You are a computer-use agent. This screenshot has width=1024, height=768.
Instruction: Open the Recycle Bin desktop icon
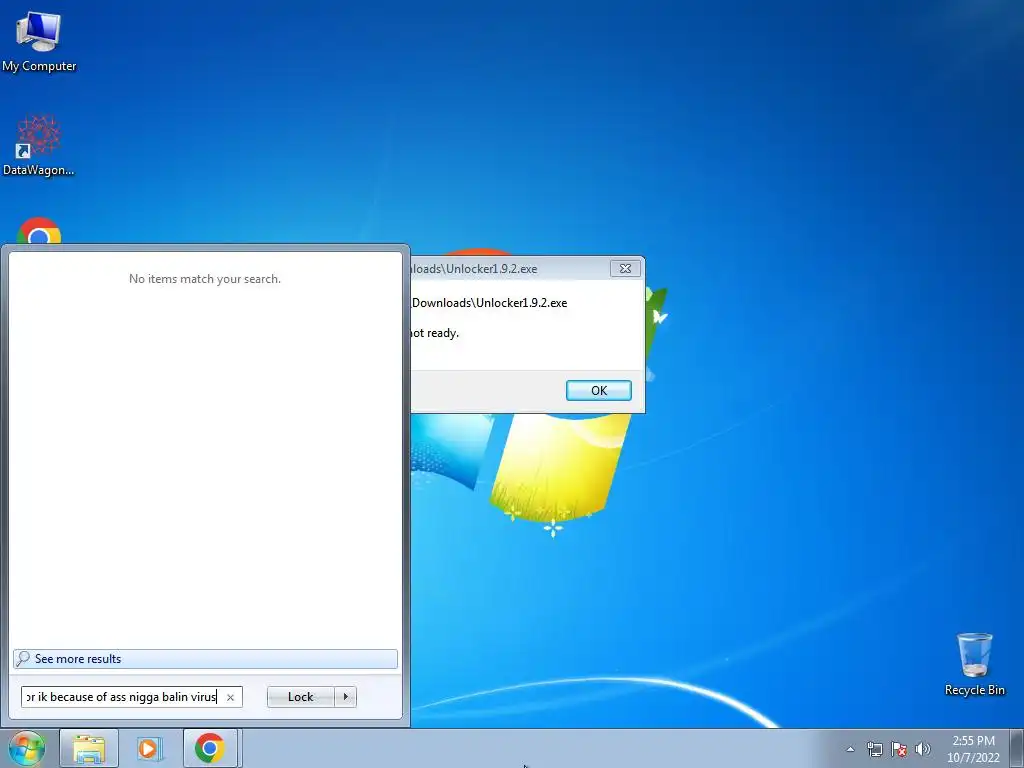(x=974, y=664)
